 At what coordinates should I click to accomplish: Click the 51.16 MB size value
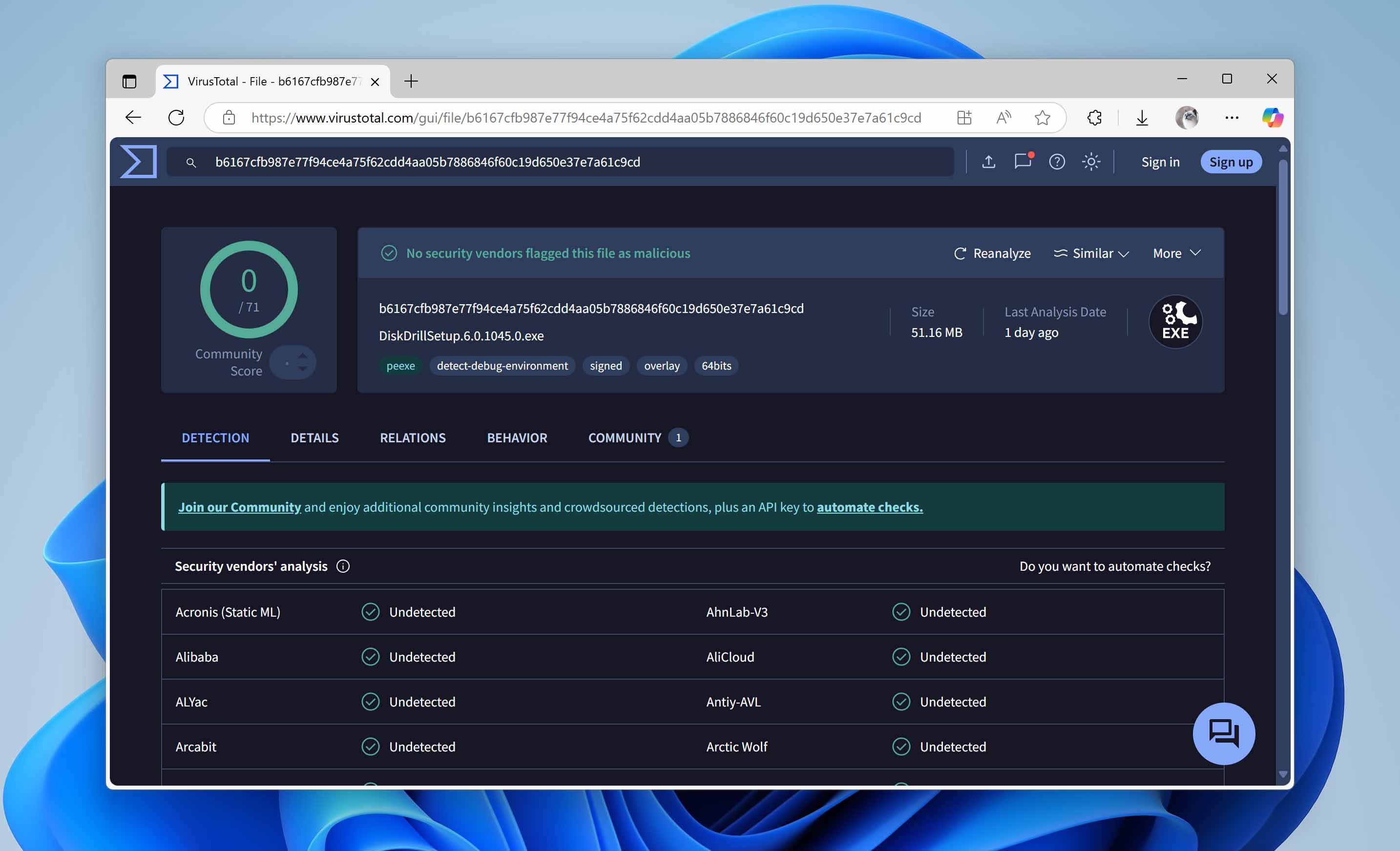tap(937, 332)
